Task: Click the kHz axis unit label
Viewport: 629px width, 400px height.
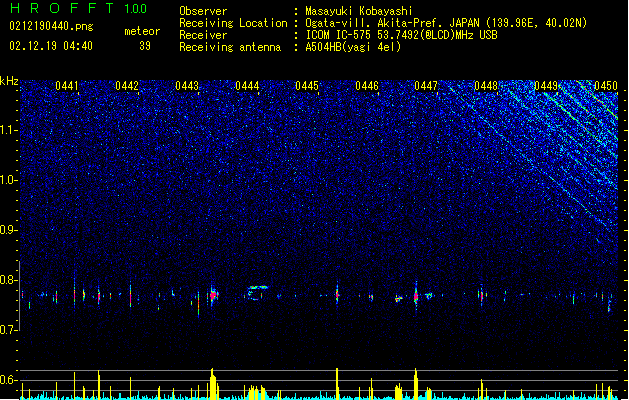Action: [9, 81]
